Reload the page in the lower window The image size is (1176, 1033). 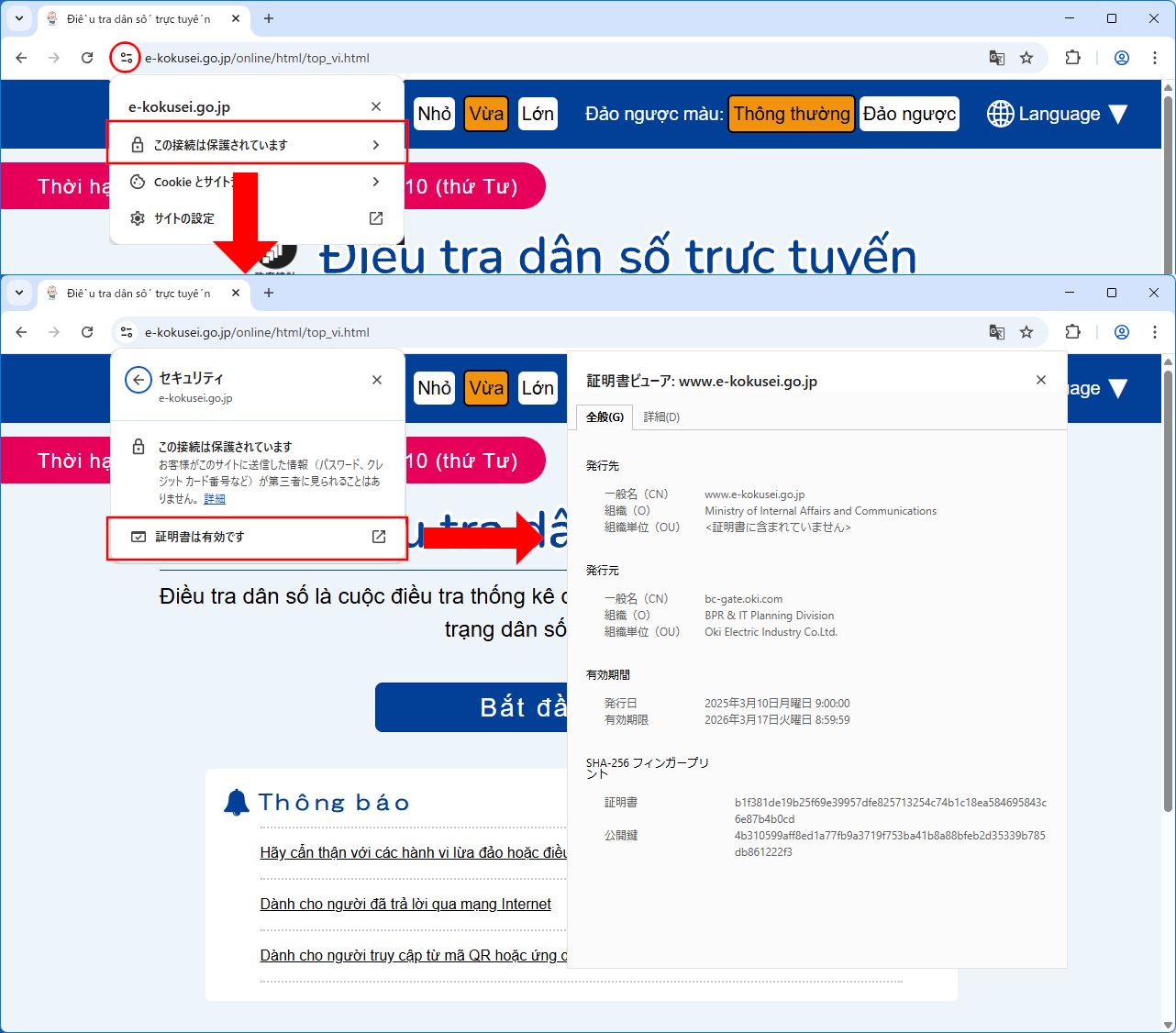click(x=87, y=332)
